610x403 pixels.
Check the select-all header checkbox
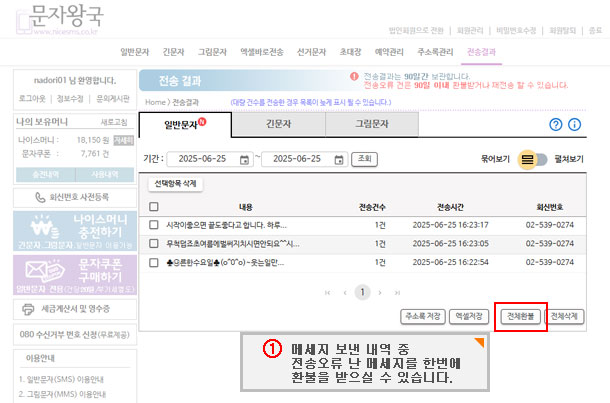153,207
